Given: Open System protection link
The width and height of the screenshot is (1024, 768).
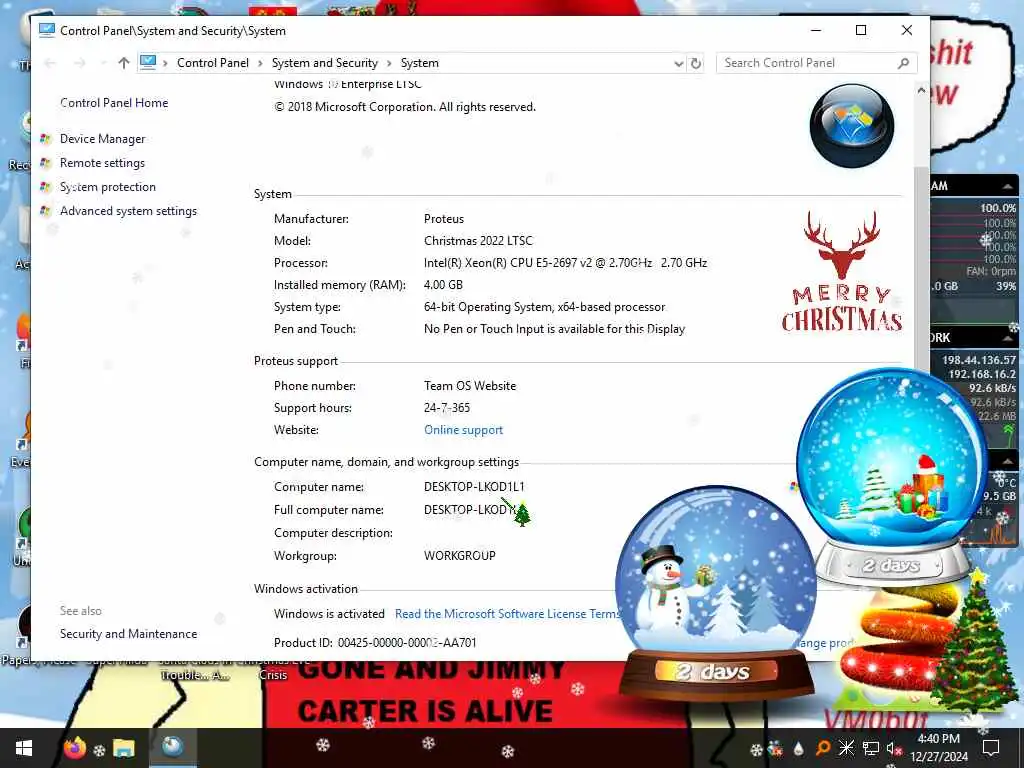Looking at the screenshot, I should coord(108,187).
